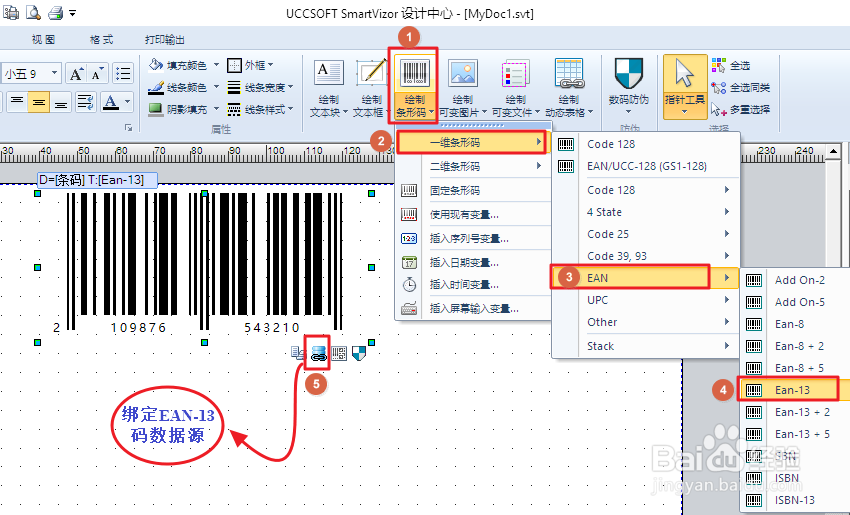This screenshot has width=850, height=515.
Task: Click the text wrap direction icon
Action: pos(86,101)
